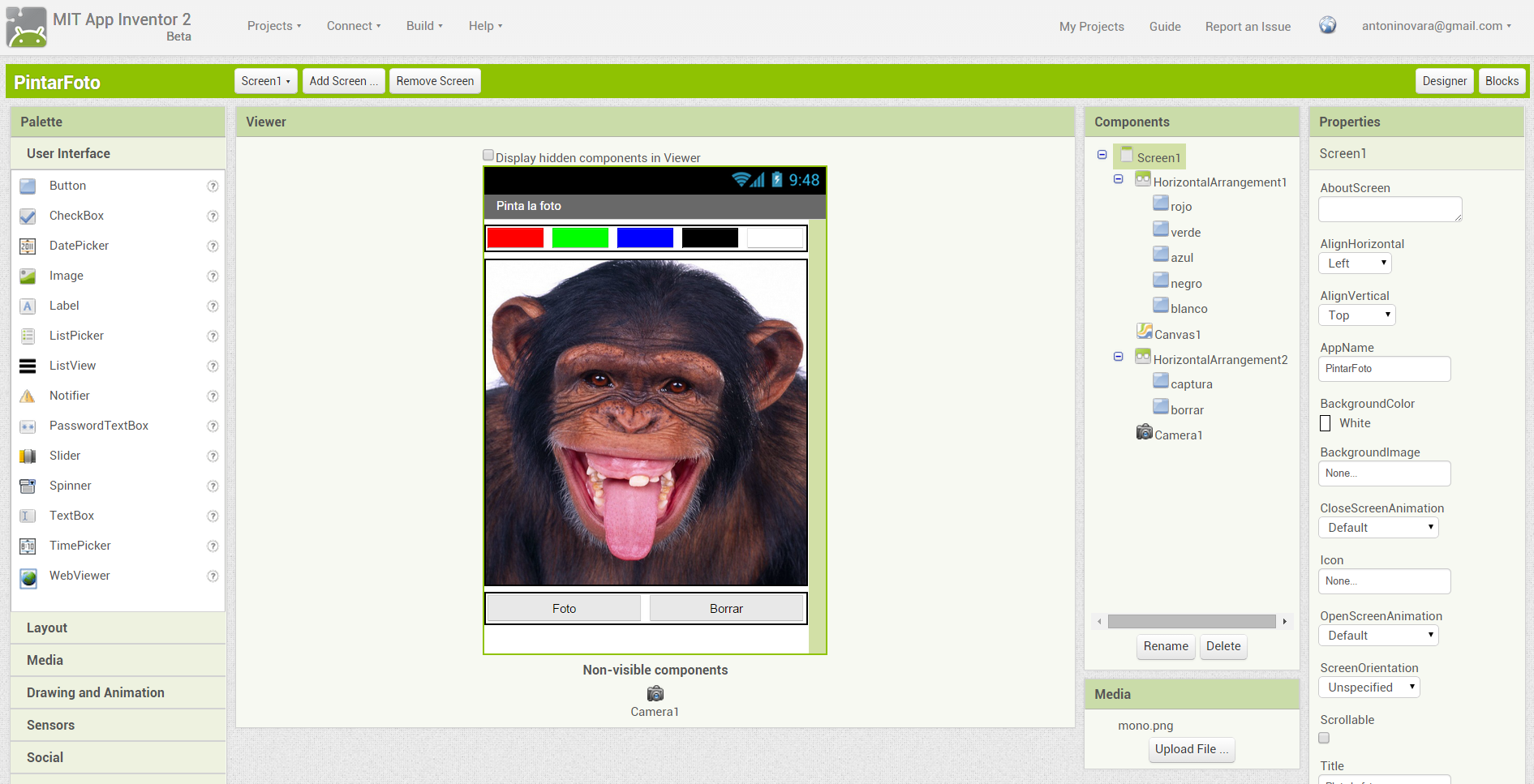
Task: Select the WebViewer palette icon
Action: point(27,576)
